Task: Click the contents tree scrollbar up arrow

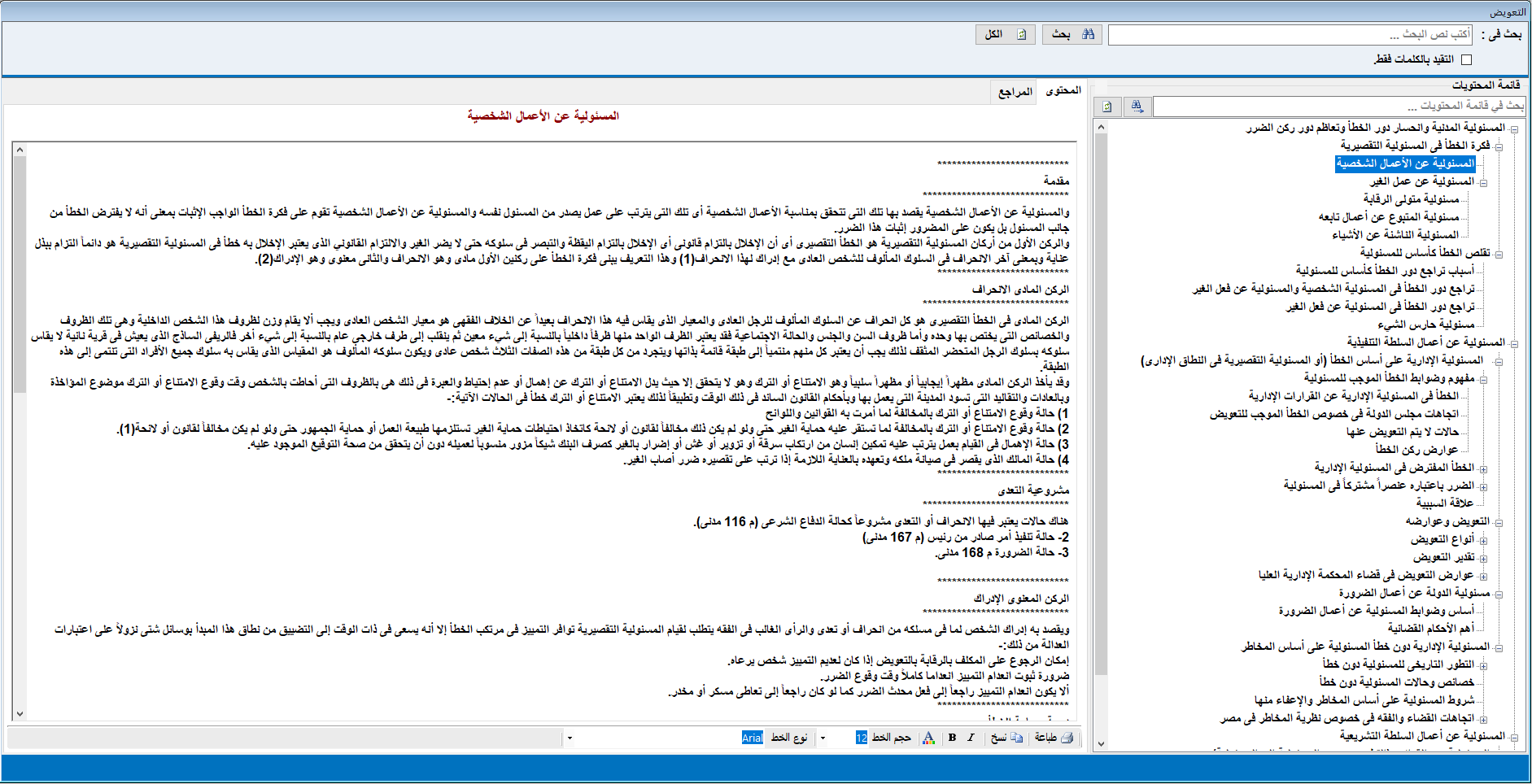Action: coord(1101,127)
